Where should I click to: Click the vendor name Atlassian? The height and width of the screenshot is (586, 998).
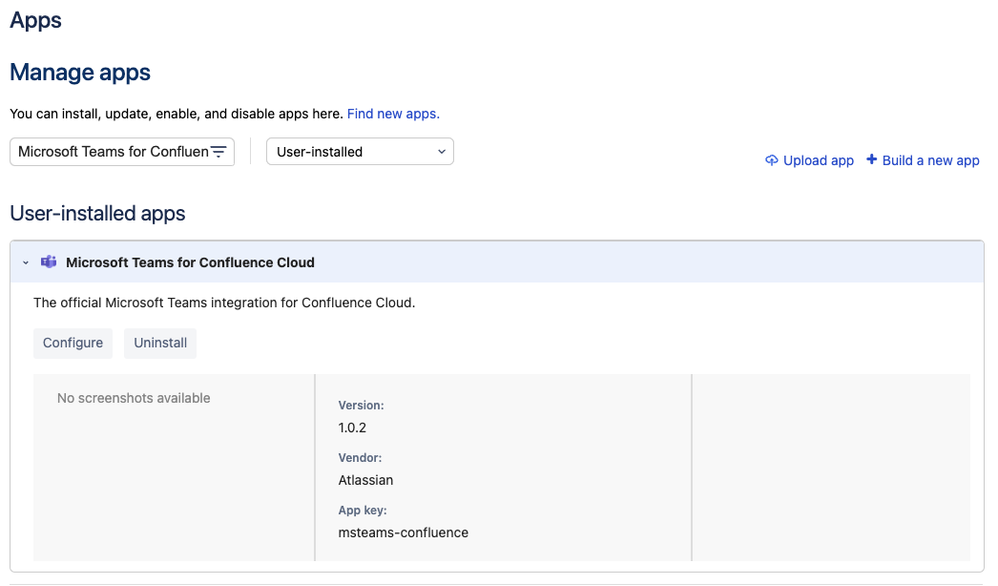point(365,480)
